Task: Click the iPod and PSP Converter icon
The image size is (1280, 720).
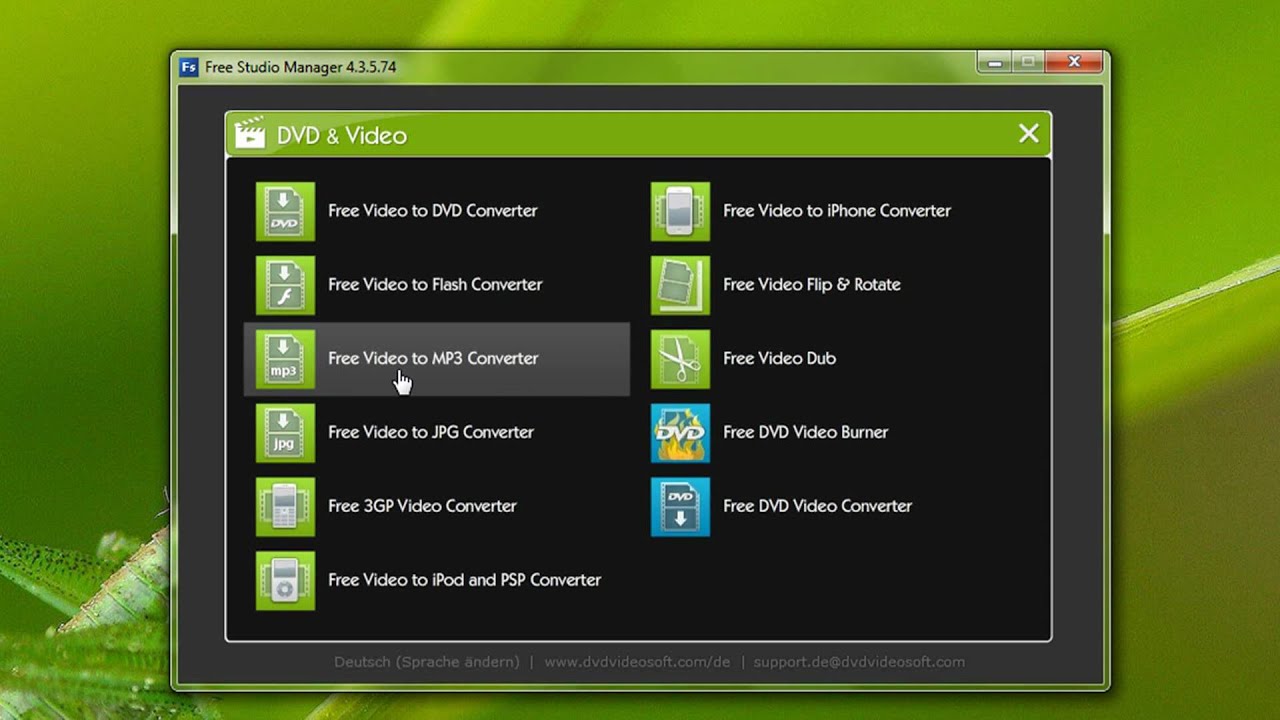Action: pyautogui.click(x=285, y=581)
